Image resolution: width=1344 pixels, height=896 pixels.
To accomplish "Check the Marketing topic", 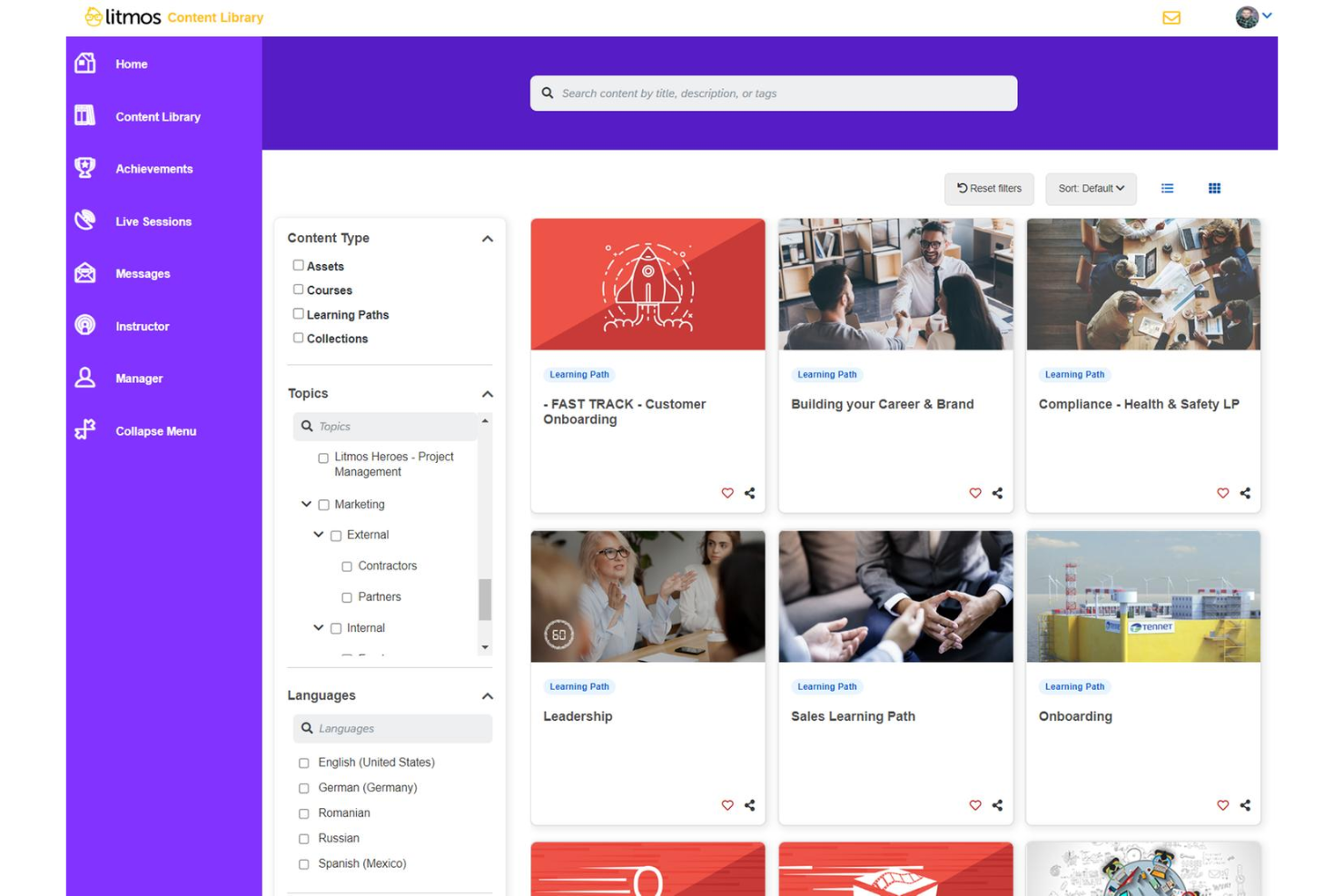I will point(323,505).
